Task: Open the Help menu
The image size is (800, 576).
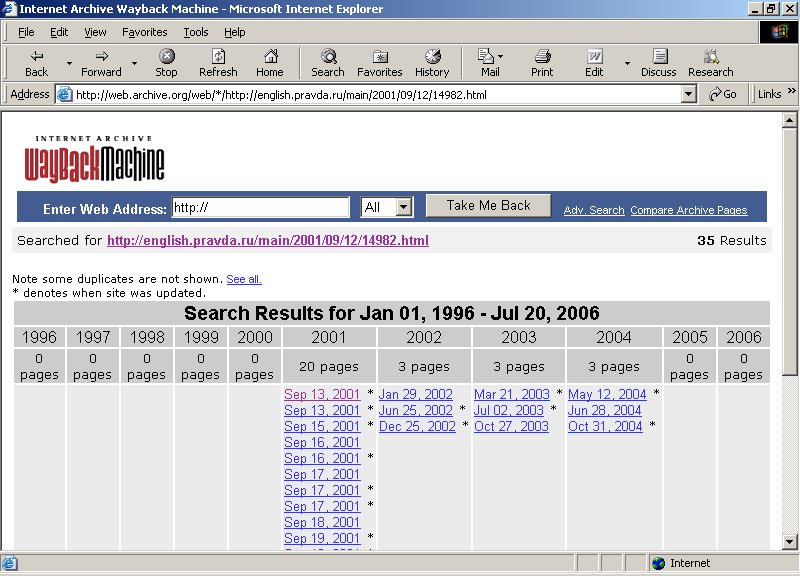Action: 235,33
